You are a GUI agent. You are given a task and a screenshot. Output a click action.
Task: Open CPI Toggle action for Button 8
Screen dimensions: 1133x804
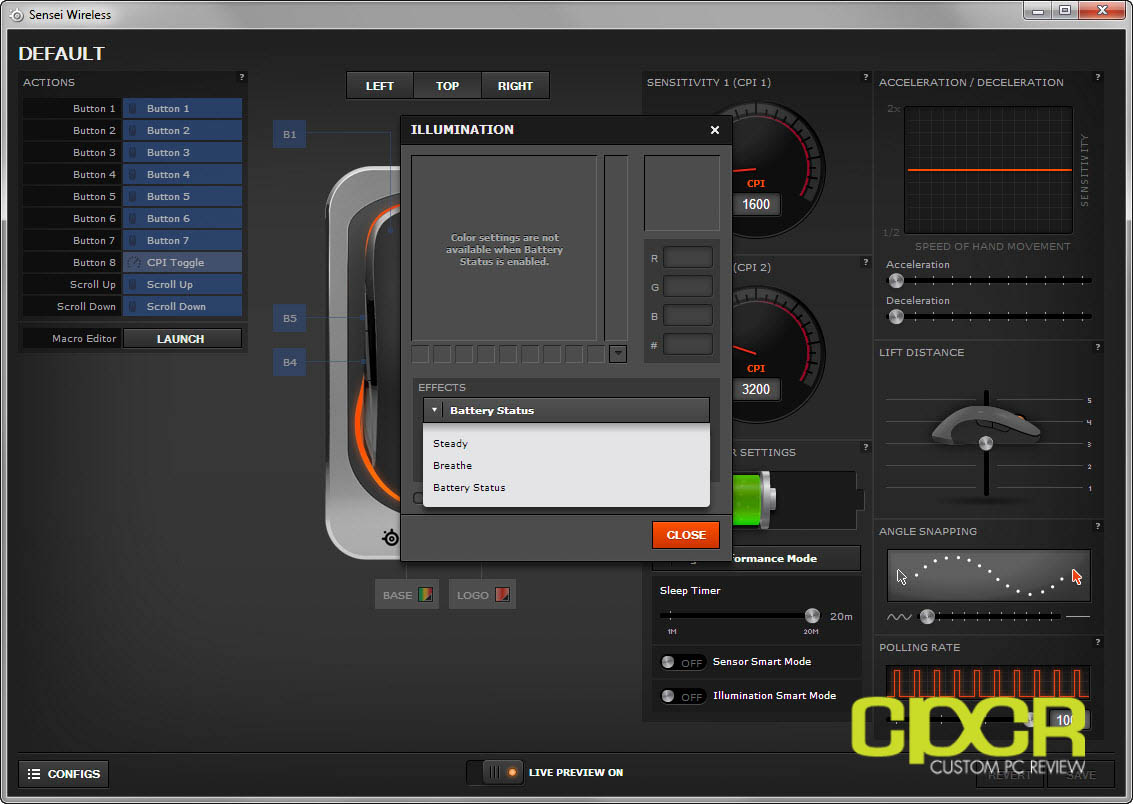pos(182,263)
